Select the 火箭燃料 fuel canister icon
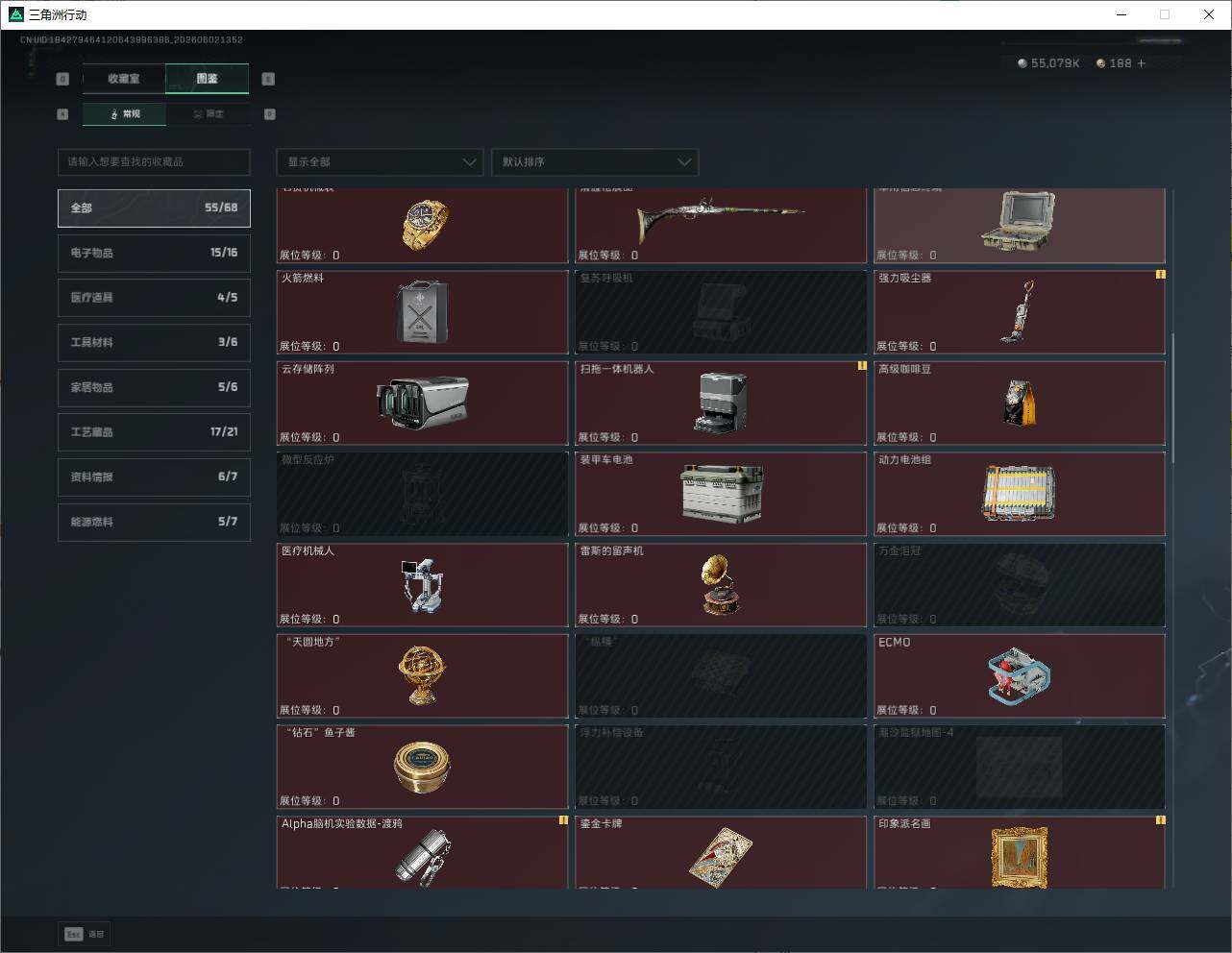Viewport: 1232px width, 953px height. [x=423, y=312]
